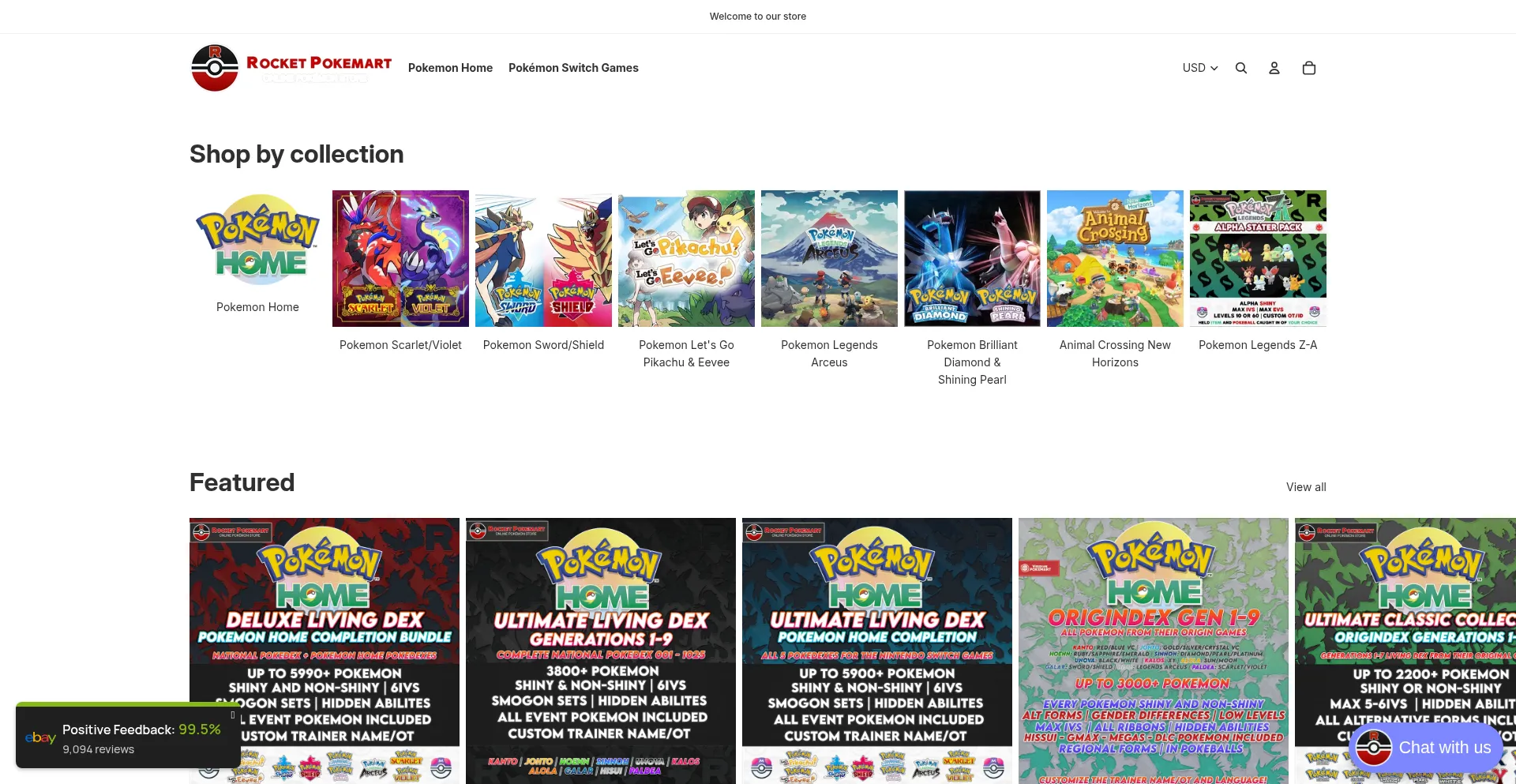
Task: Click the Welcome to our store announcement
Action: click(758, 17)
